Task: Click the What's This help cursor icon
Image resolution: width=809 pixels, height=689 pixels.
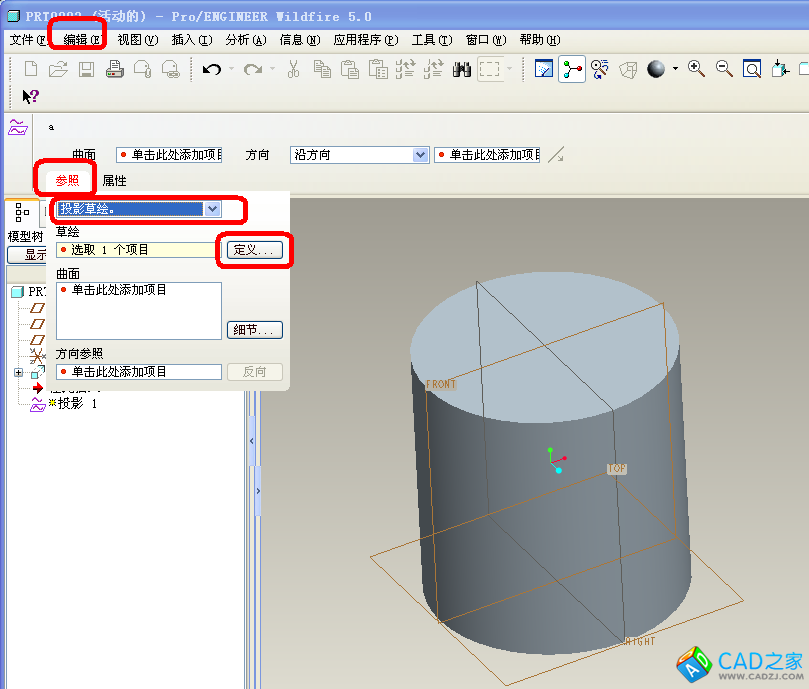Action: pos(30,96)
